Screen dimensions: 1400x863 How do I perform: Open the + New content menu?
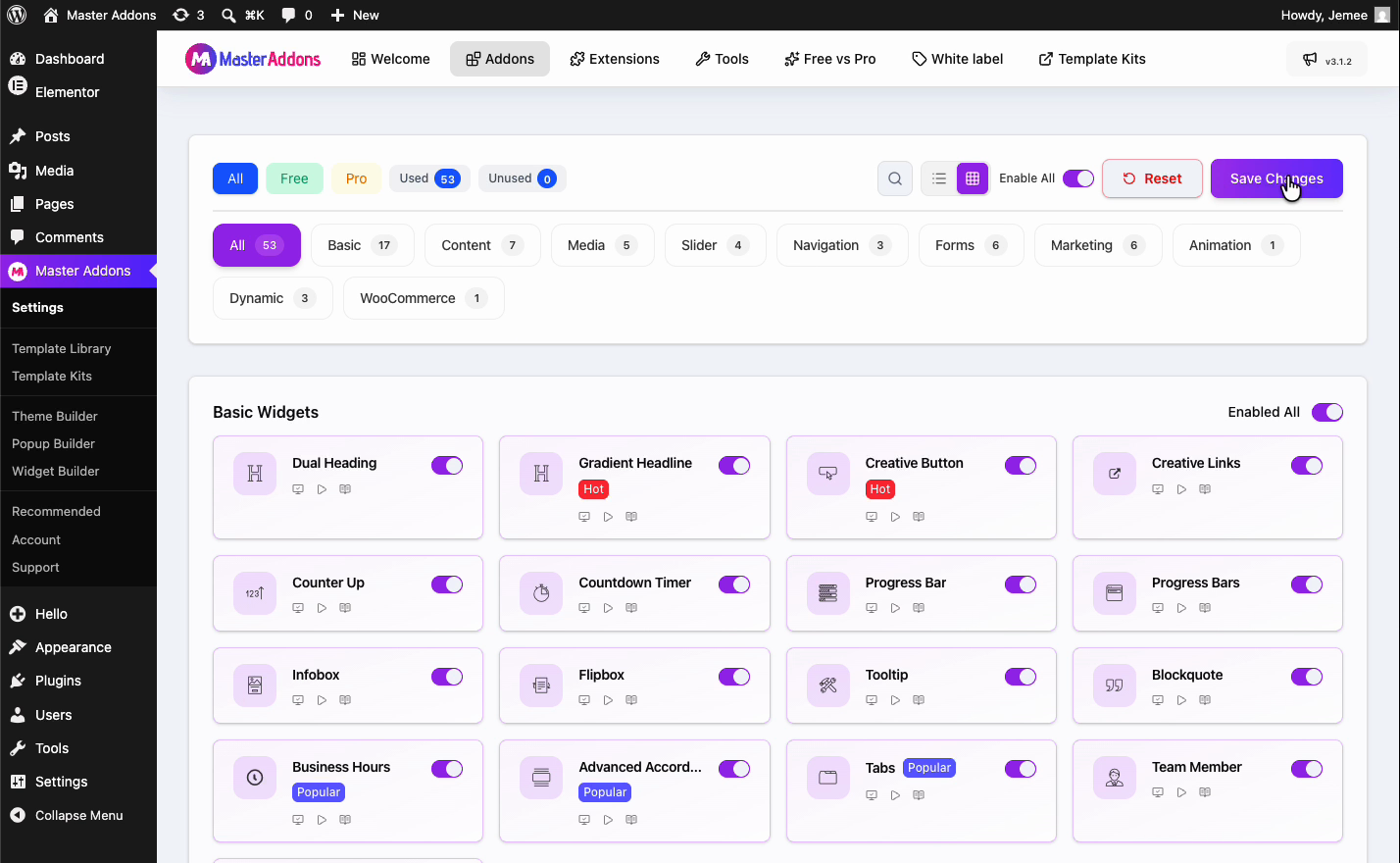click(355, 15)
